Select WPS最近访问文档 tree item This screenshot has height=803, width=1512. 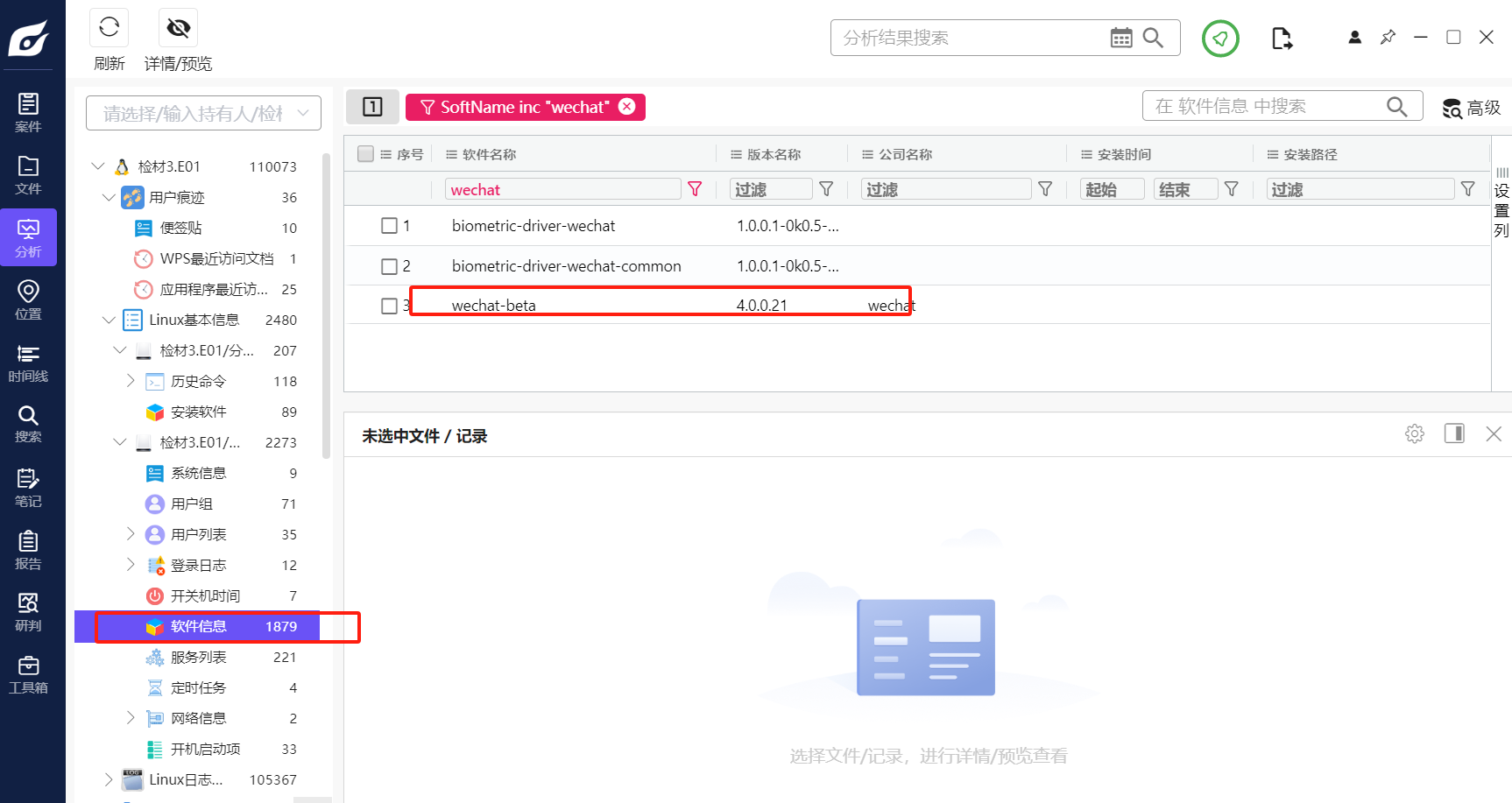[216, 258]
